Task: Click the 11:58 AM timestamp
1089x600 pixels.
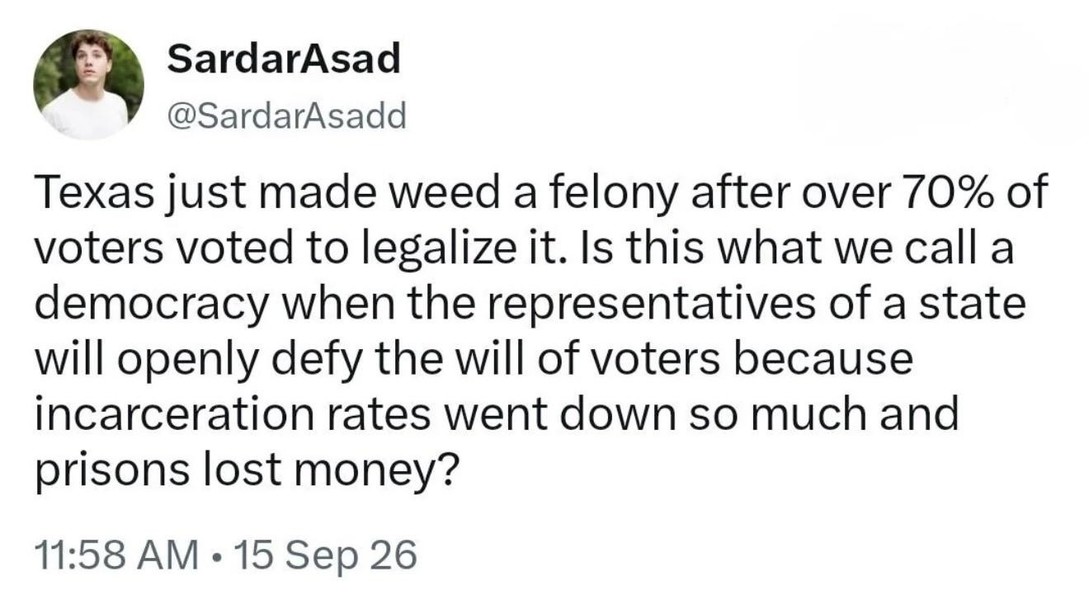Action: click(117, 556)
